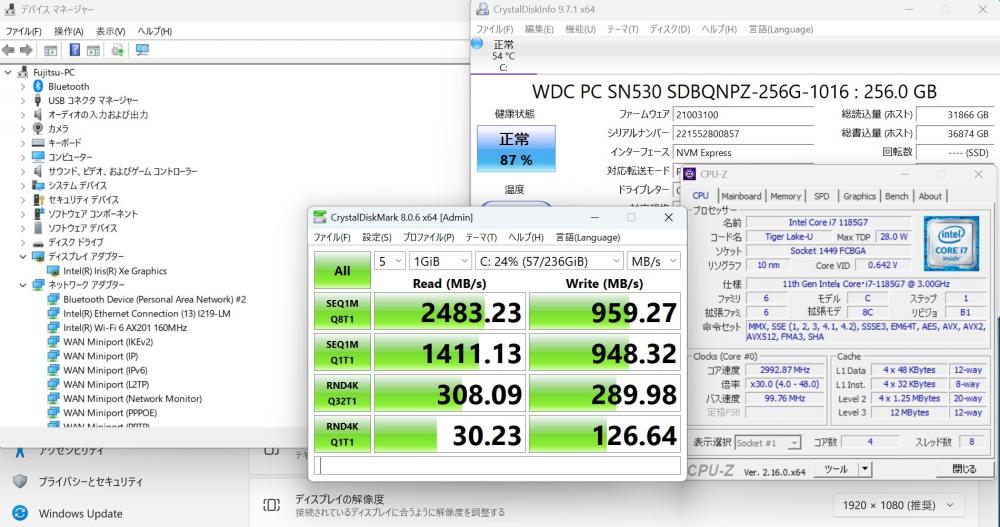Click the ネットワーク アダプター category icon
This screenshot has height=527, width=1000.
point(38,285)
